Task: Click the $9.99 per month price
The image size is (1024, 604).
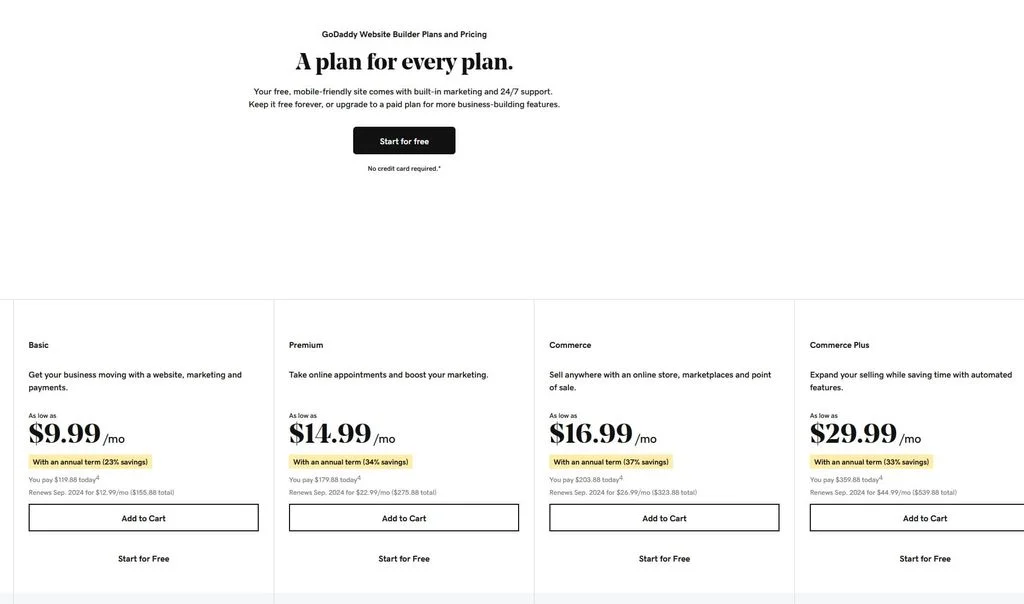Action: click(76, 434)
